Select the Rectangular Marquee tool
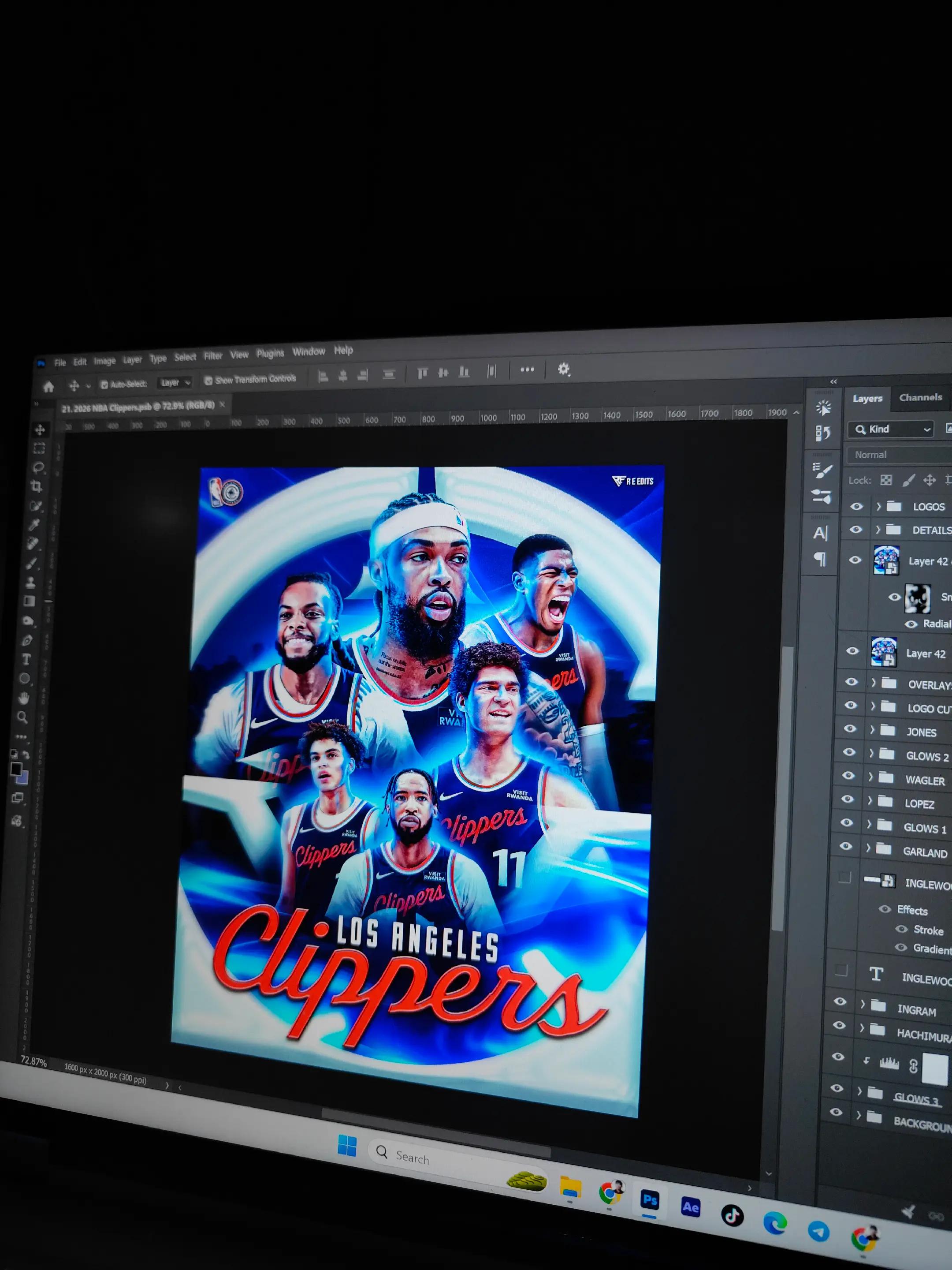The width and height of the screenshot is (952, 1270). (39, 448)
